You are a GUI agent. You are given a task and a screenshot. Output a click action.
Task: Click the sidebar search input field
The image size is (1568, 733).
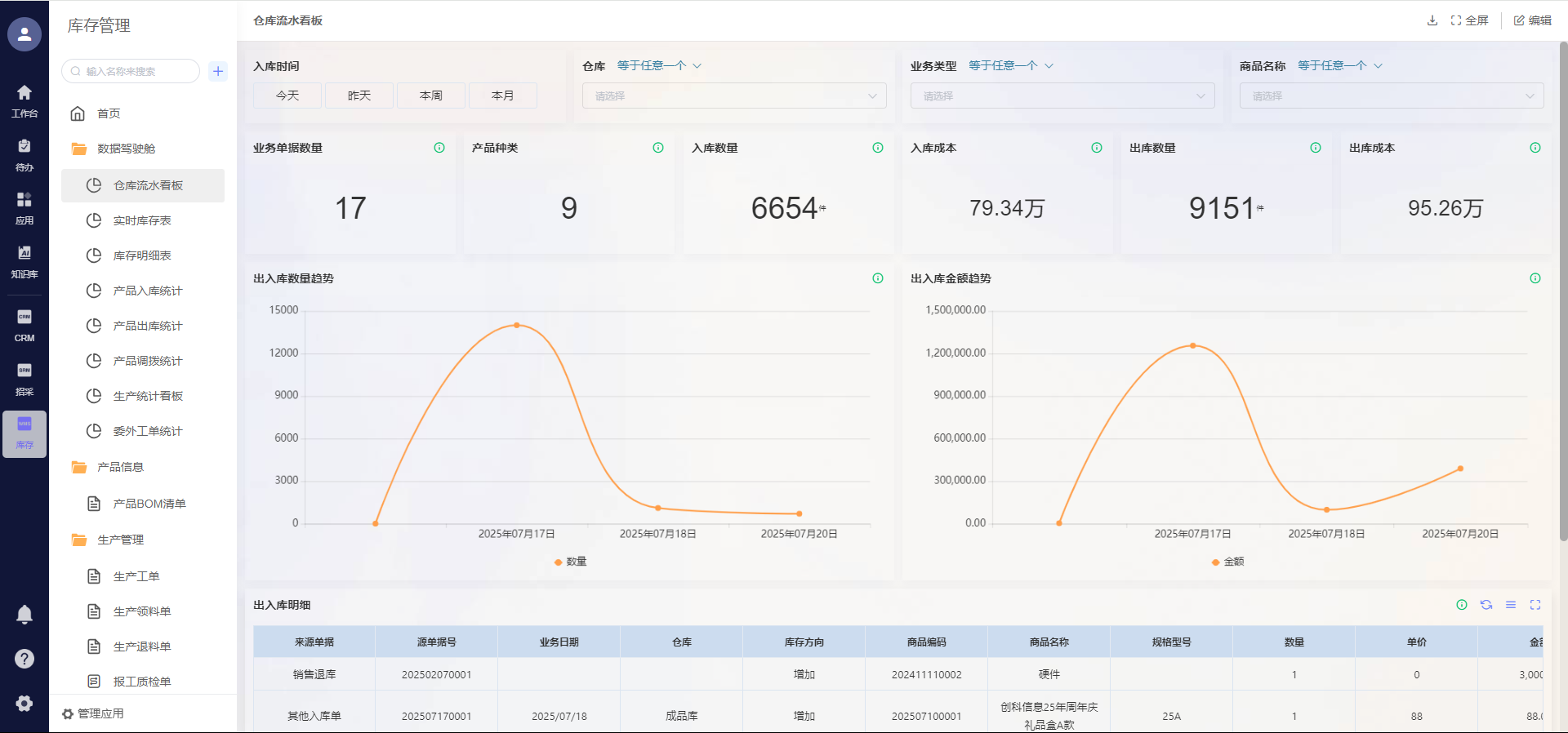135,71
